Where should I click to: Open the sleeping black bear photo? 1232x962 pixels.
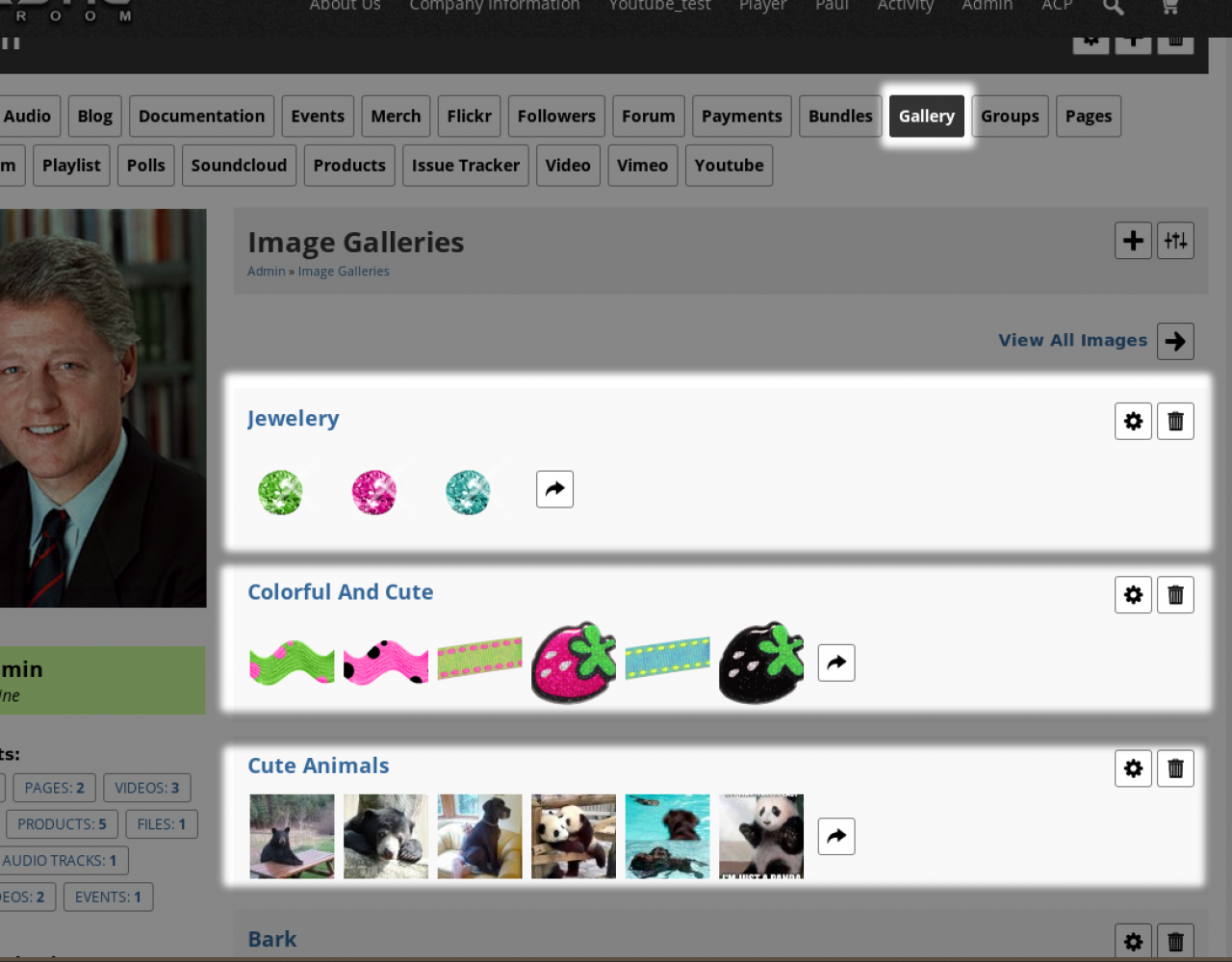pyautogui.click(x=386, y=836)
